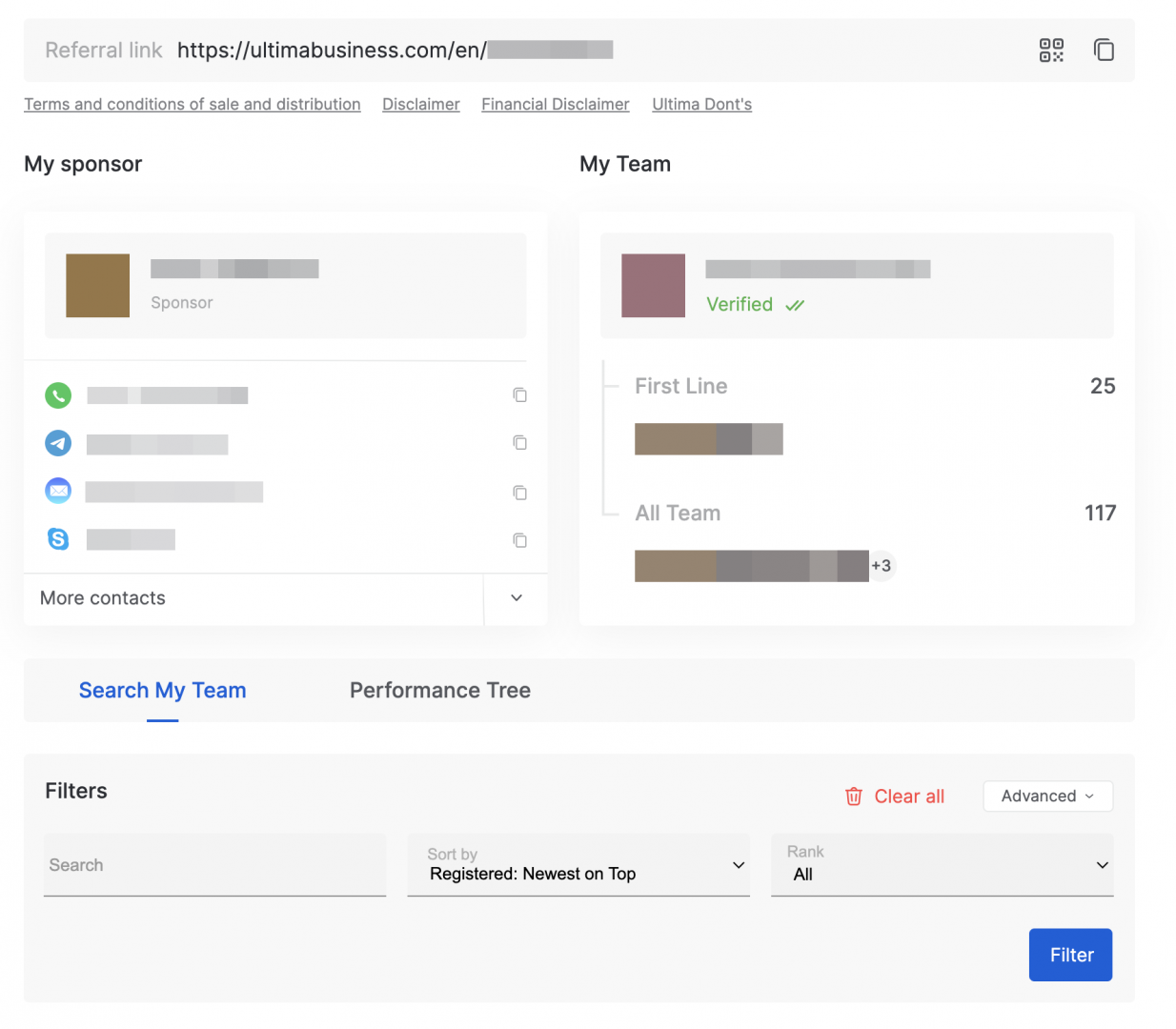Open the Sort by dropdown
Viewport: 1176px width, 1029px height.
pyautogui.click(x=578, y=865)
